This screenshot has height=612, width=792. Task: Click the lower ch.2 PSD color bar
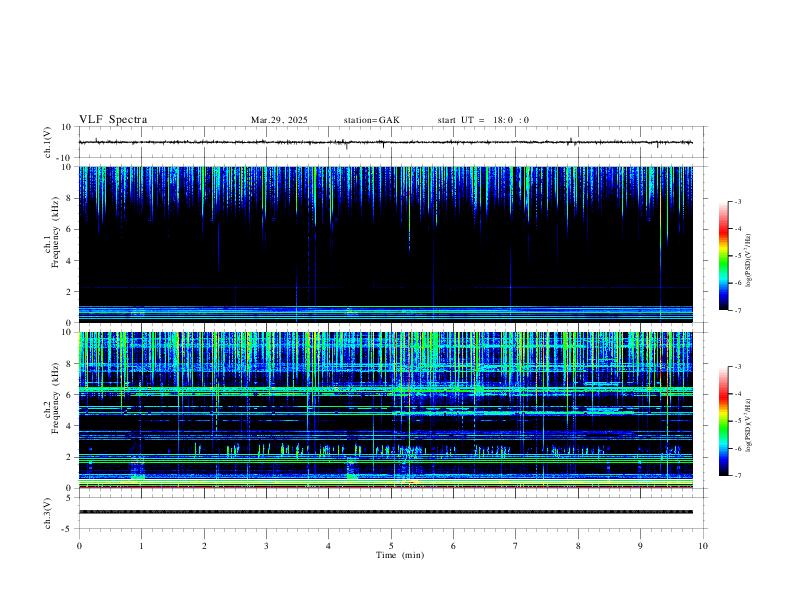coord(723,421)
